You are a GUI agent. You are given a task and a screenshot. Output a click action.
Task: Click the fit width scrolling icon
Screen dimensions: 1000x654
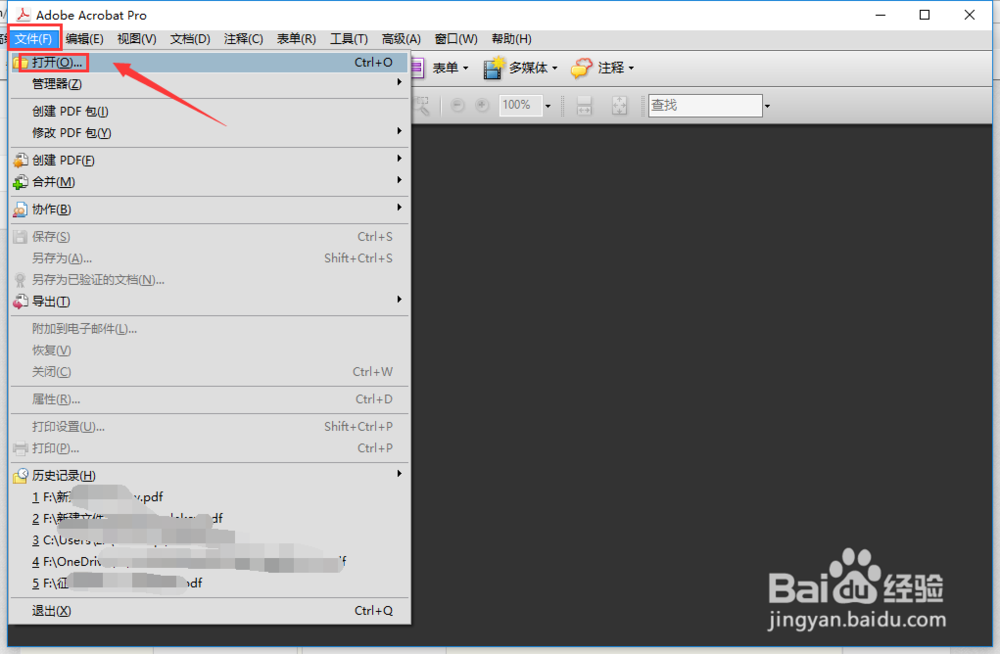point(584,105)
